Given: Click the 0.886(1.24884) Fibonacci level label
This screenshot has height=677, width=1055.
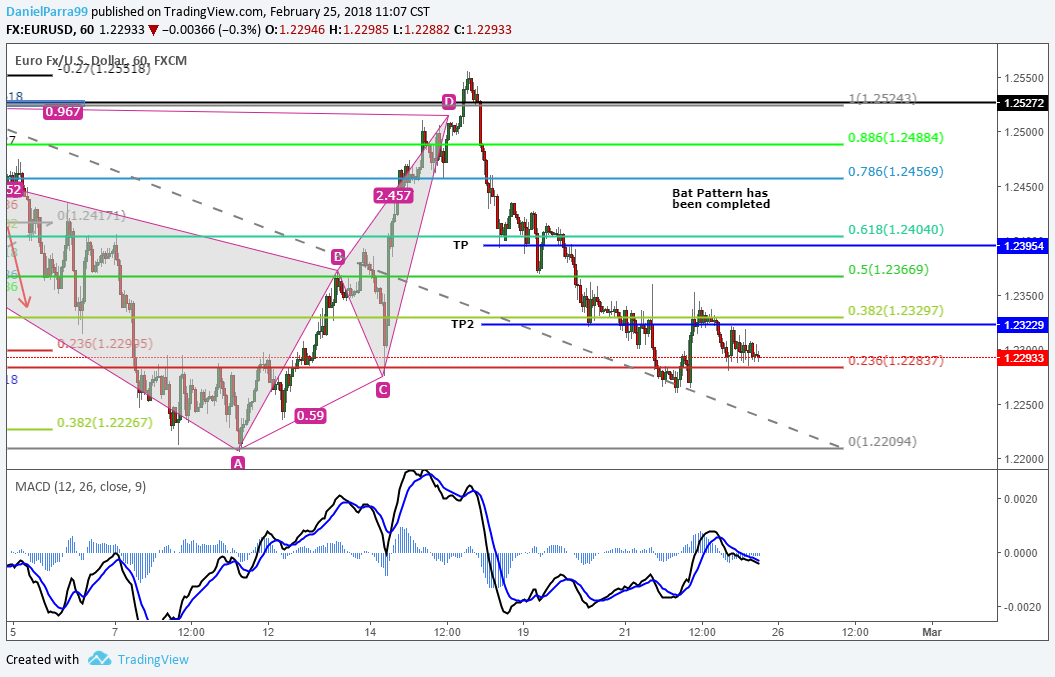Looking at the screenshot, I should 896,138.
